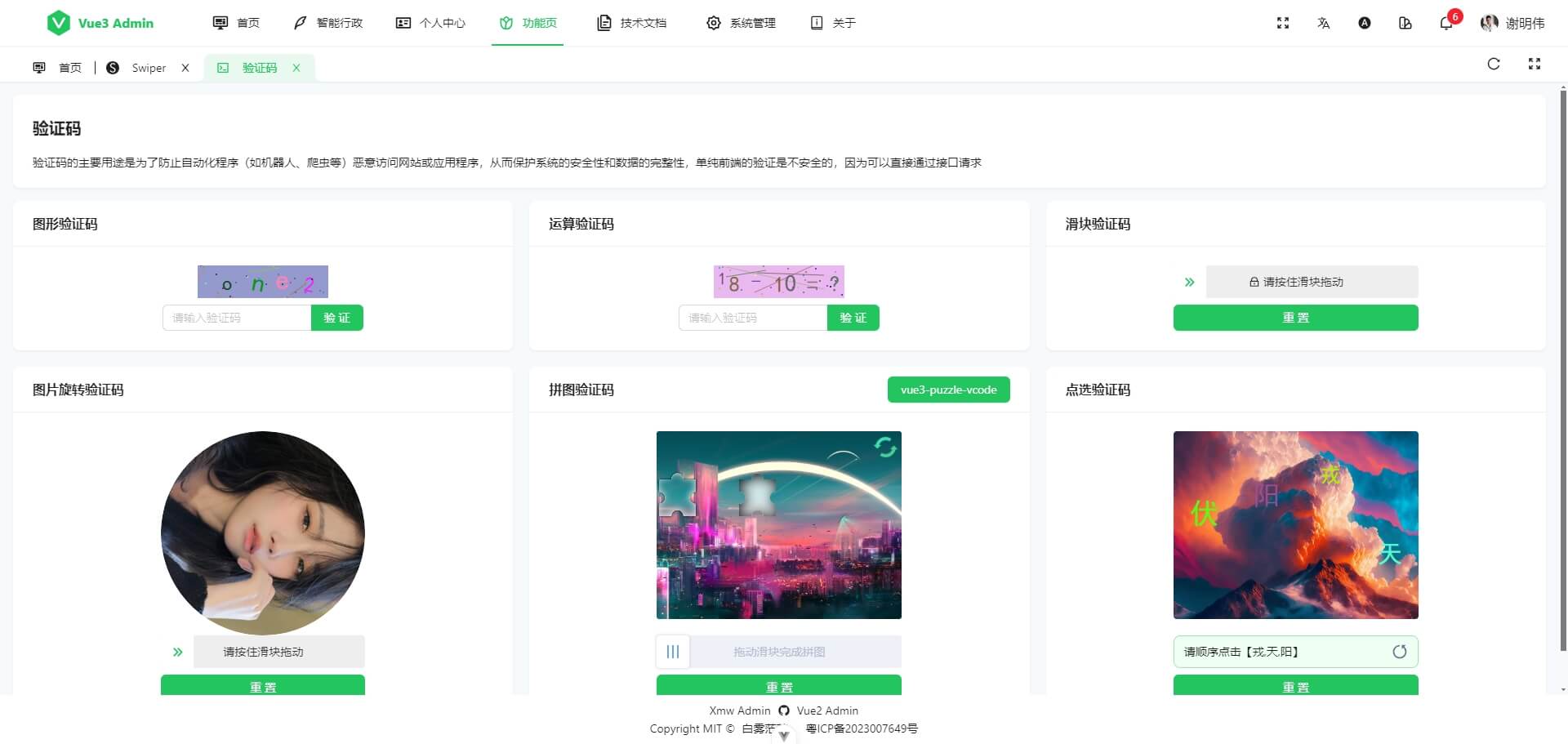Open the 智能行政 menu
The image size is (1568, 744).
tap(328, 23)
